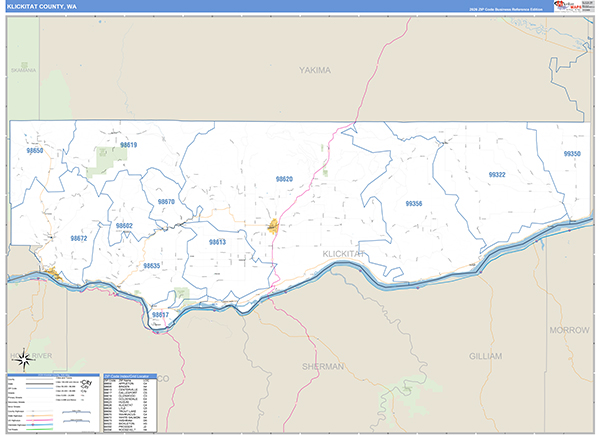Select ZIP code label 98613
The height and width of the screenshot is (435, 600).
pos(217,242)
